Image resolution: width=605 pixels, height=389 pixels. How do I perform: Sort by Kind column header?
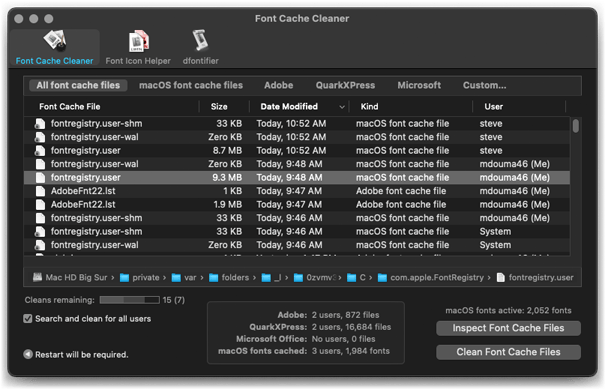point(369,107)
